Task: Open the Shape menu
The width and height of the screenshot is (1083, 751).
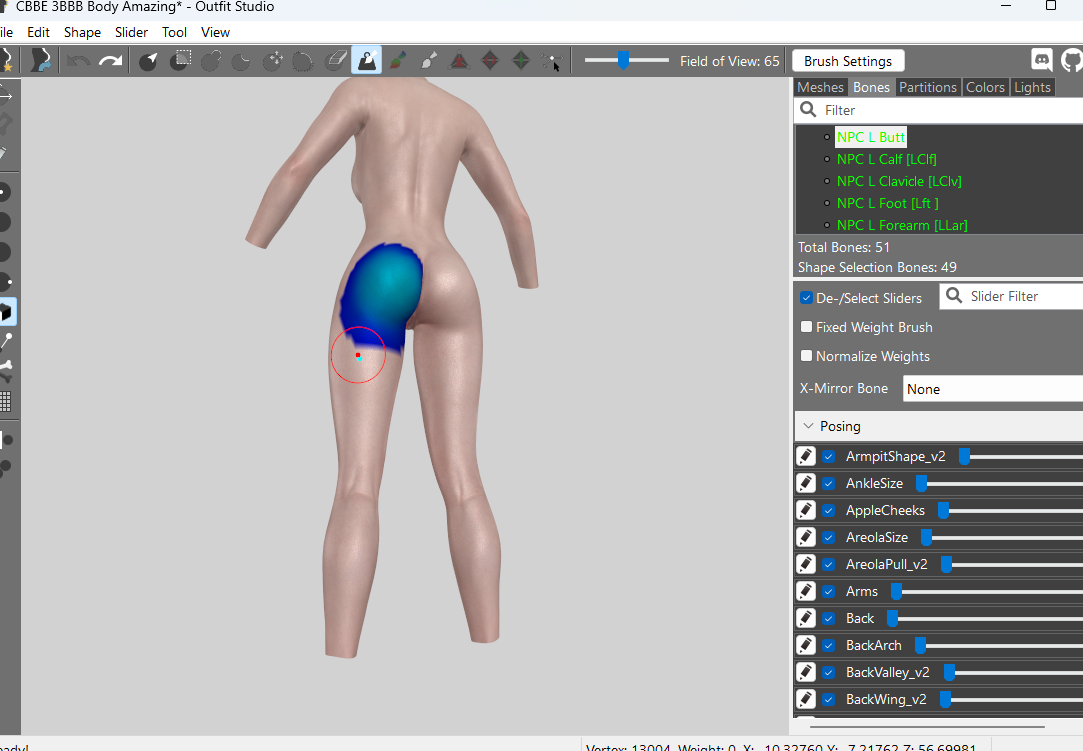Action: 82,32
